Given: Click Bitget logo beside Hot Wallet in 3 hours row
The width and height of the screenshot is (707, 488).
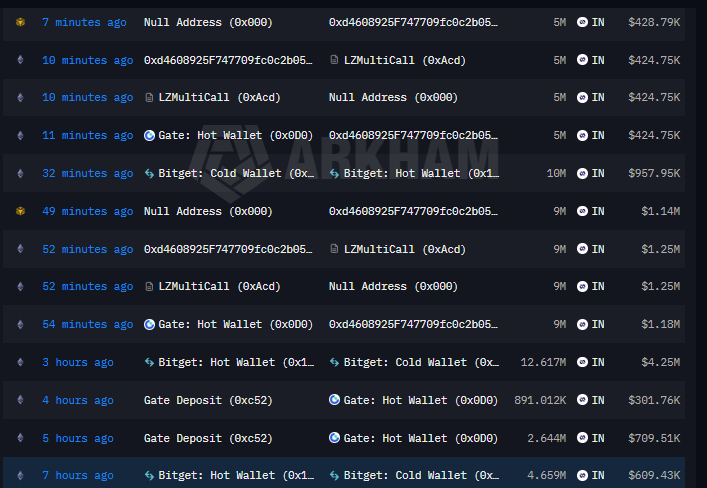Looking at the screenshot, I should [149, 362].
